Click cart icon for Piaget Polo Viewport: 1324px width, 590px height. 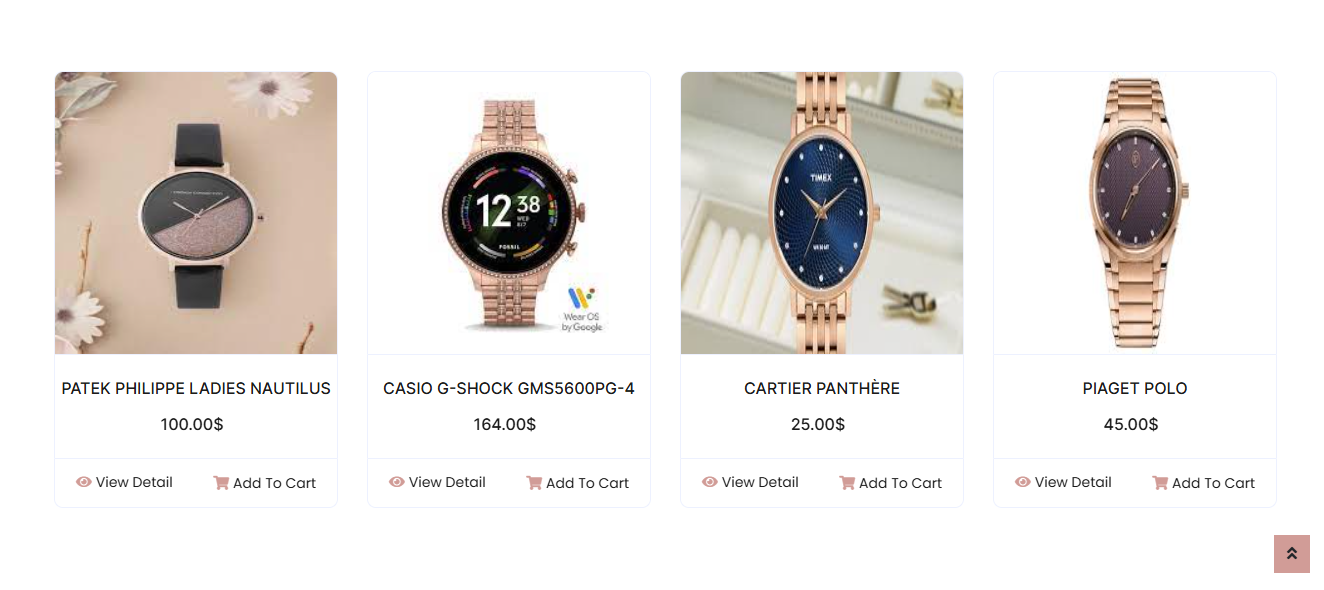click(1160, 483)
